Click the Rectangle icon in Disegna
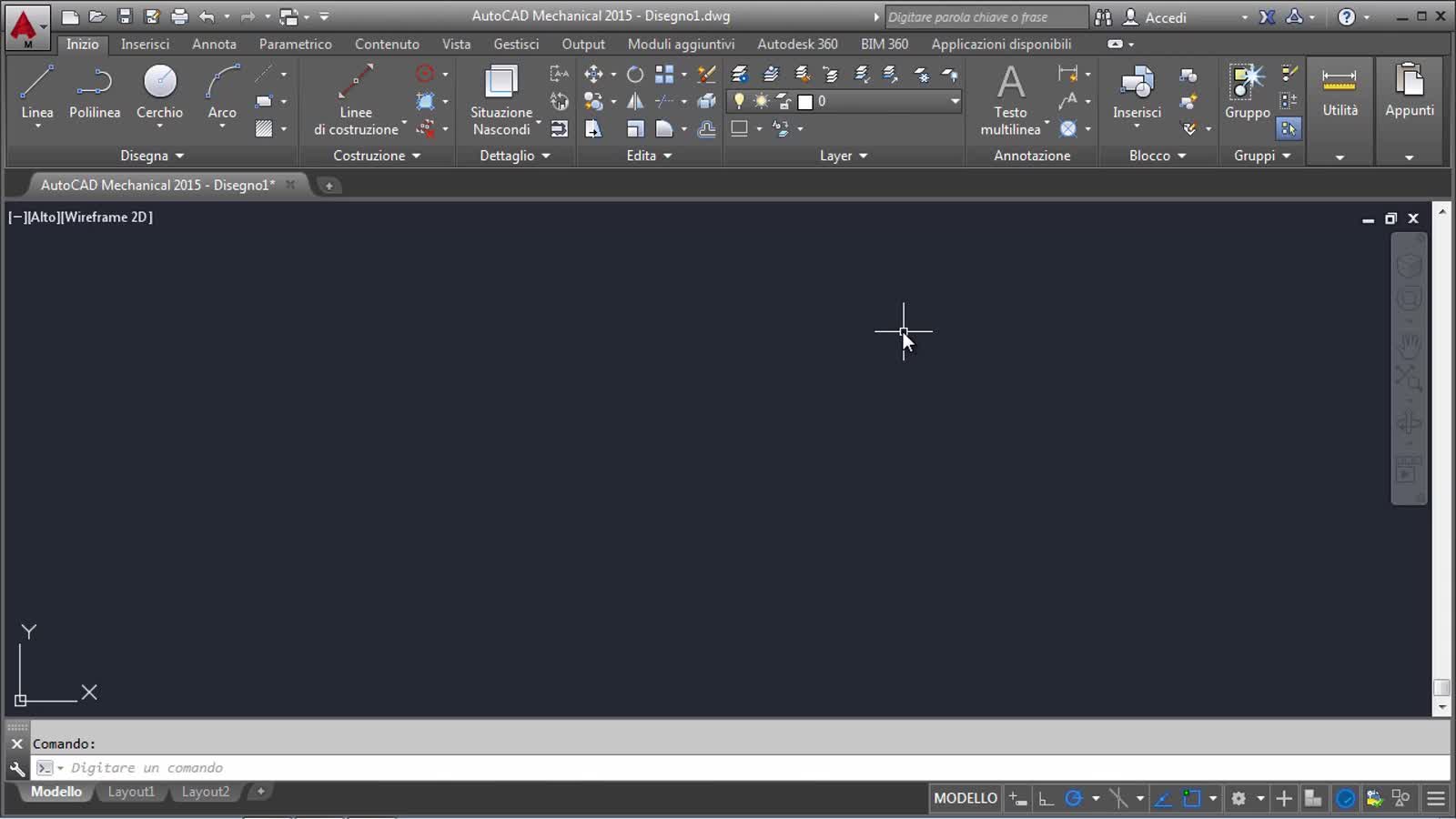Viewport: 1456px width, 819px height. tap(264, 101)
